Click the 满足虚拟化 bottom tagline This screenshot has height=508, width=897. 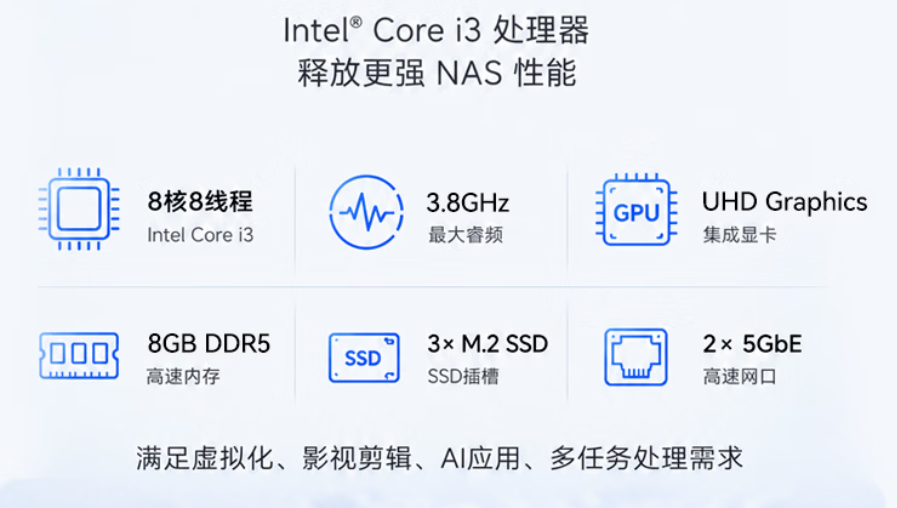(x=439, y=458)
